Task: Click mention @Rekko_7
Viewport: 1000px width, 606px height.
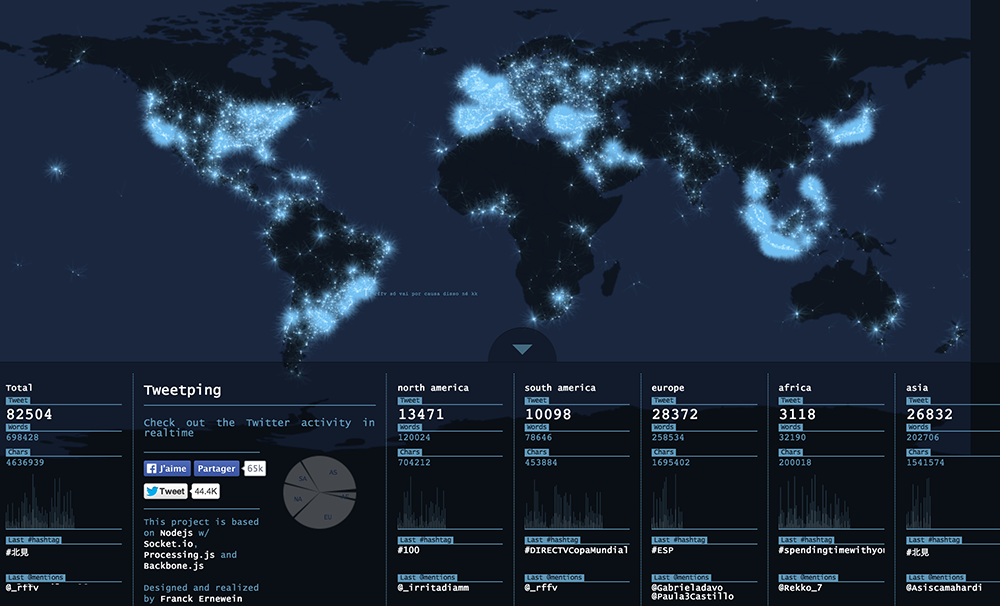Action: coord(800,588)
